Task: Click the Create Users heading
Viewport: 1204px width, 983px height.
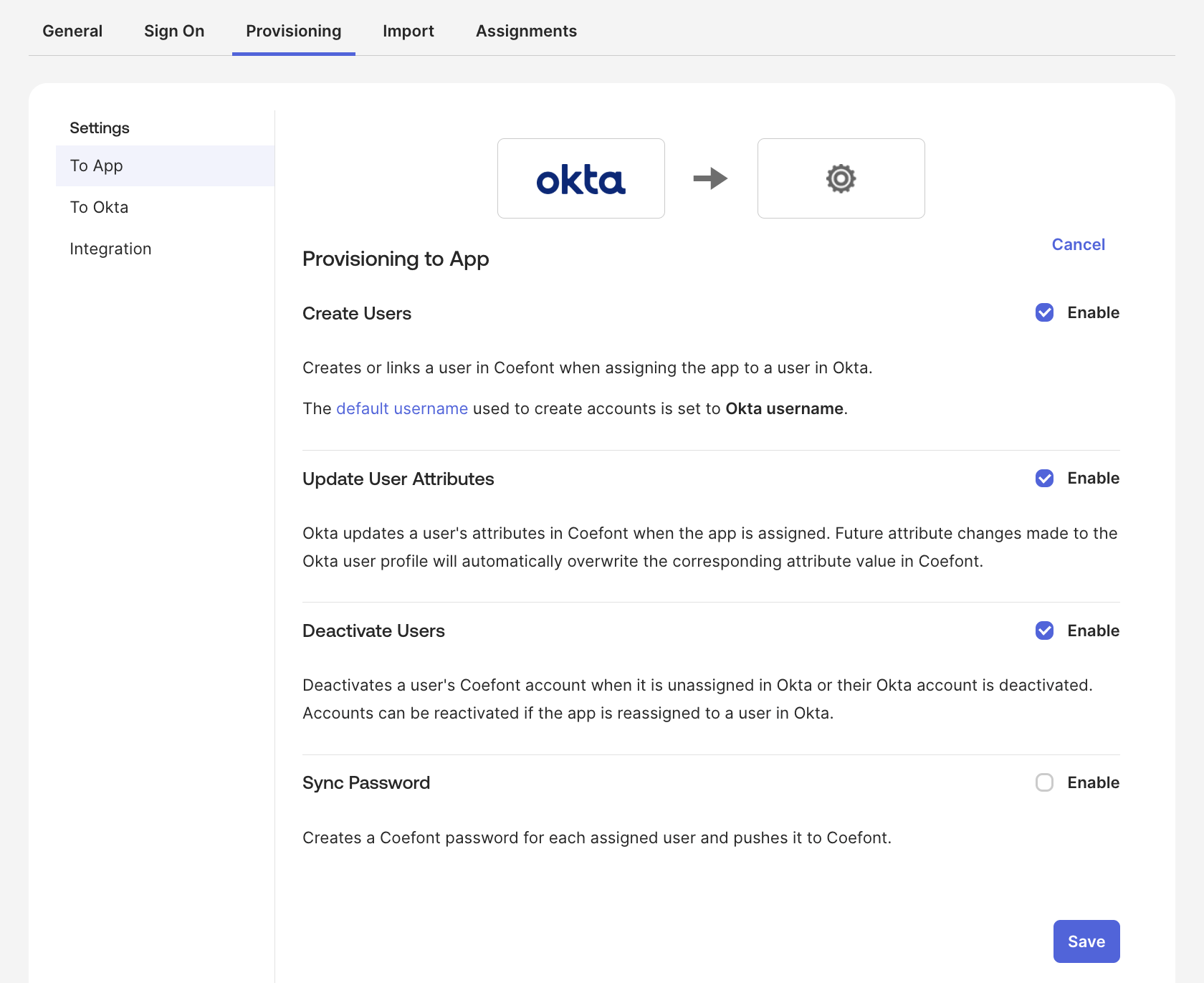Action: (357, 313)
